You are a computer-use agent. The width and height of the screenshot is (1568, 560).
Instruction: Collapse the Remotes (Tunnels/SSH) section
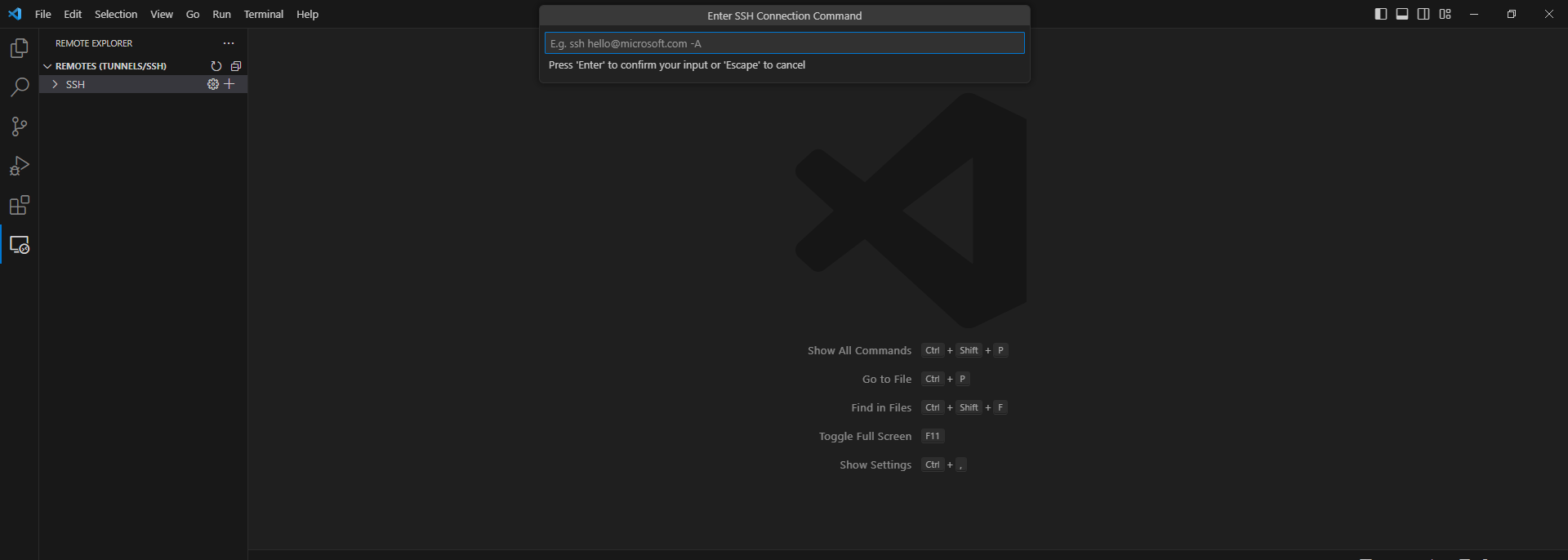click(47, 66)
